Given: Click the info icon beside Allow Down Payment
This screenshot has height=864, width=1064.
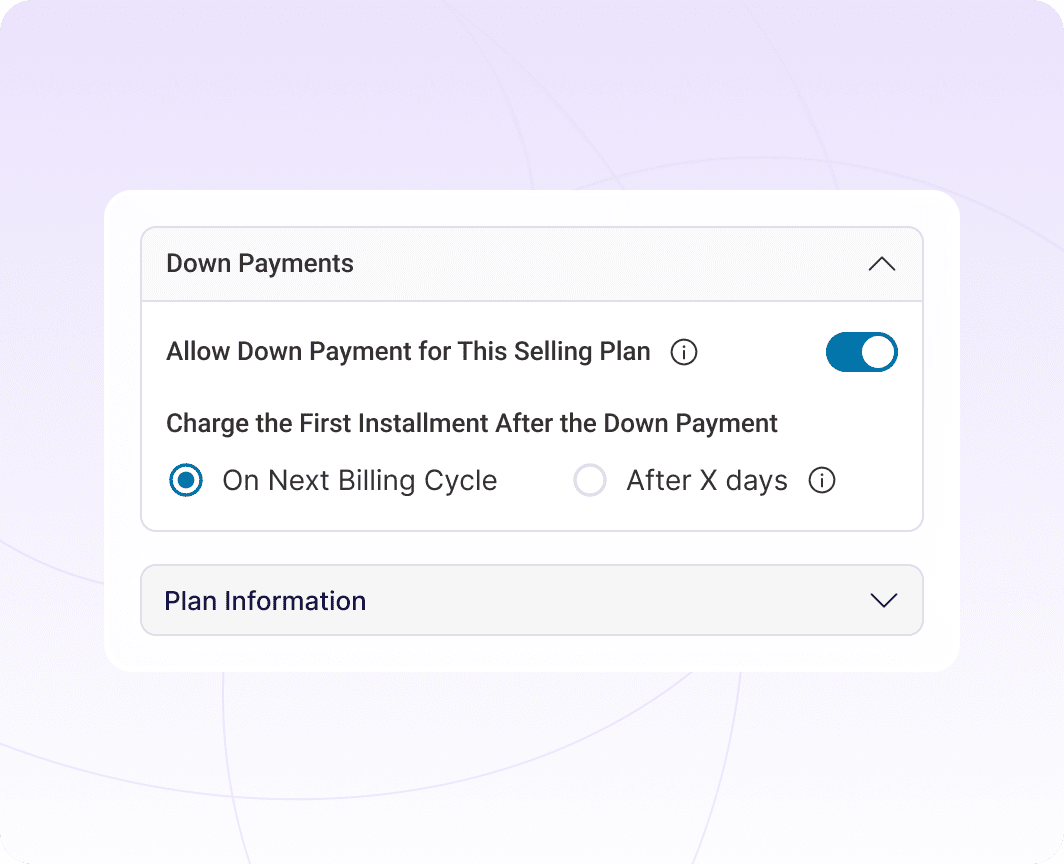Looking at the screenshot, I should 684,352.
